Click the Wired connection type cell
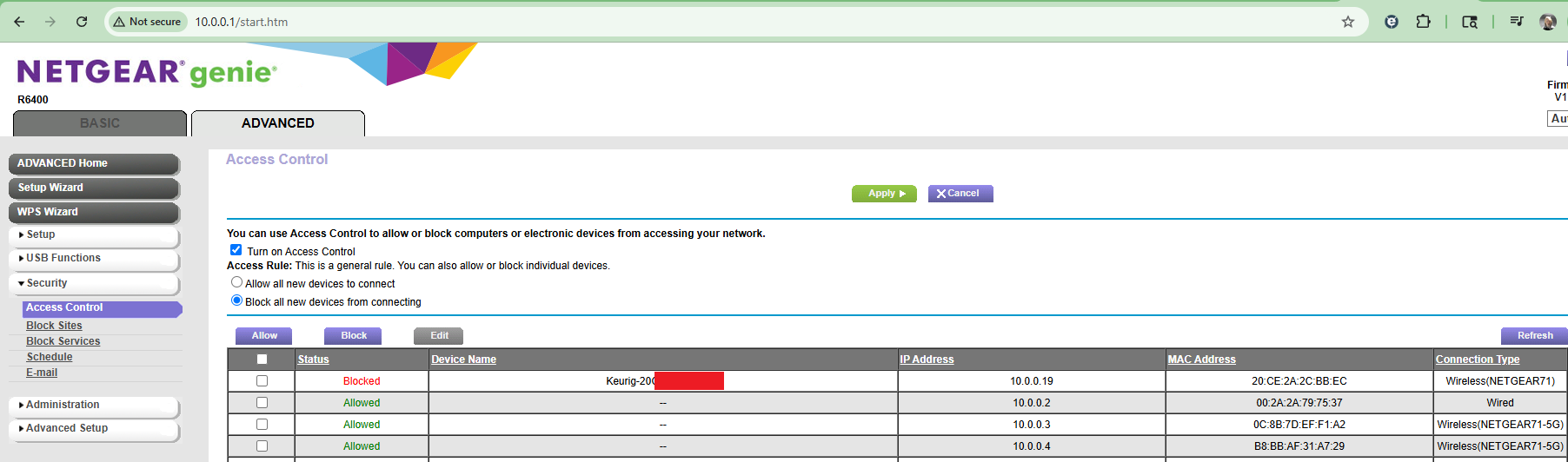Viewport: 1568px width, 462px height. [1500, 403]
